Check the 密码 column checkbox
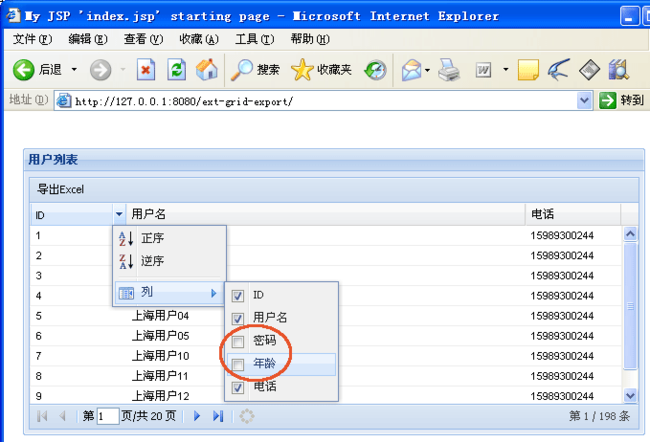 [238, 342]
